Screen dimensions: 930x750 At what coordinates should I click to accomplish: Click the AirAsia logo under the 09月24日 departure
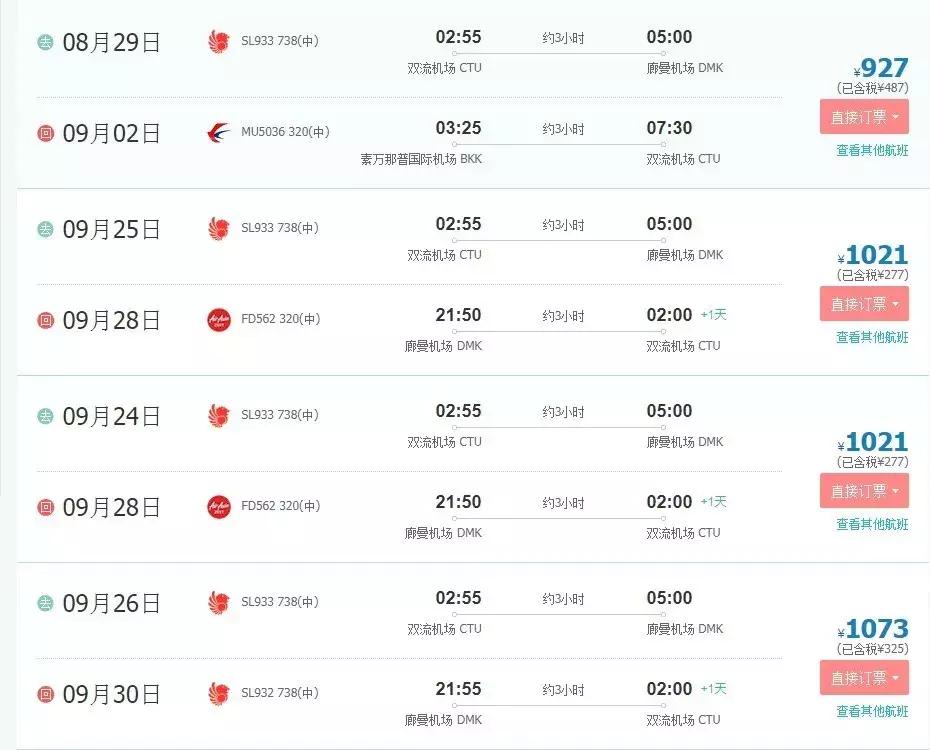pos(218,507)
